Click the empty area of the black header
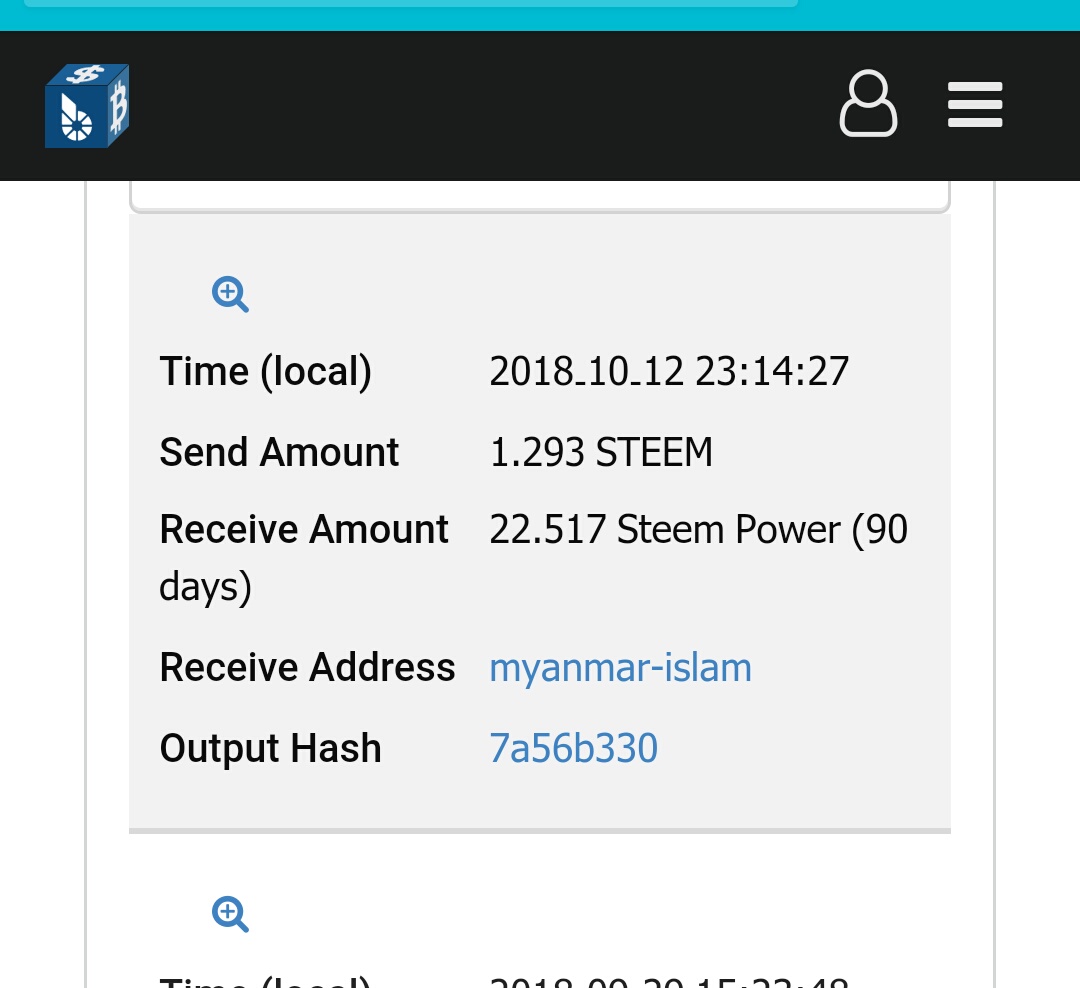This screenshot has width=1080, height=988. pyautogui.click(x=482, y=105)
